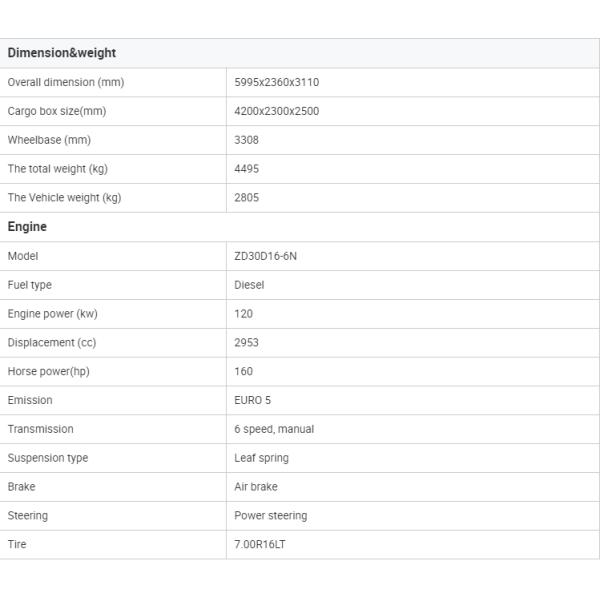Image resolution: width=600 pixels, height=600 pixels.
Task: Select the Cargo box size(mm) label
Action: click(57, 111)
